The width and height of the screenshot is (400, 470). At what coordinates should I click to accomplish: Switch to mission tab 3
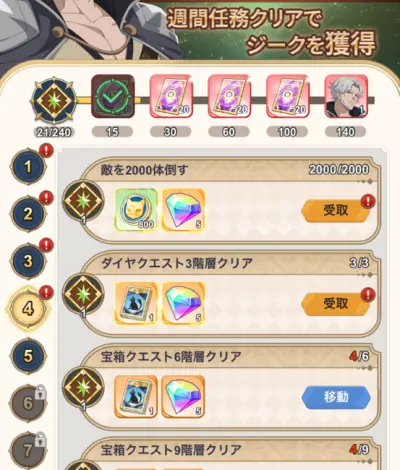(28, 261)
